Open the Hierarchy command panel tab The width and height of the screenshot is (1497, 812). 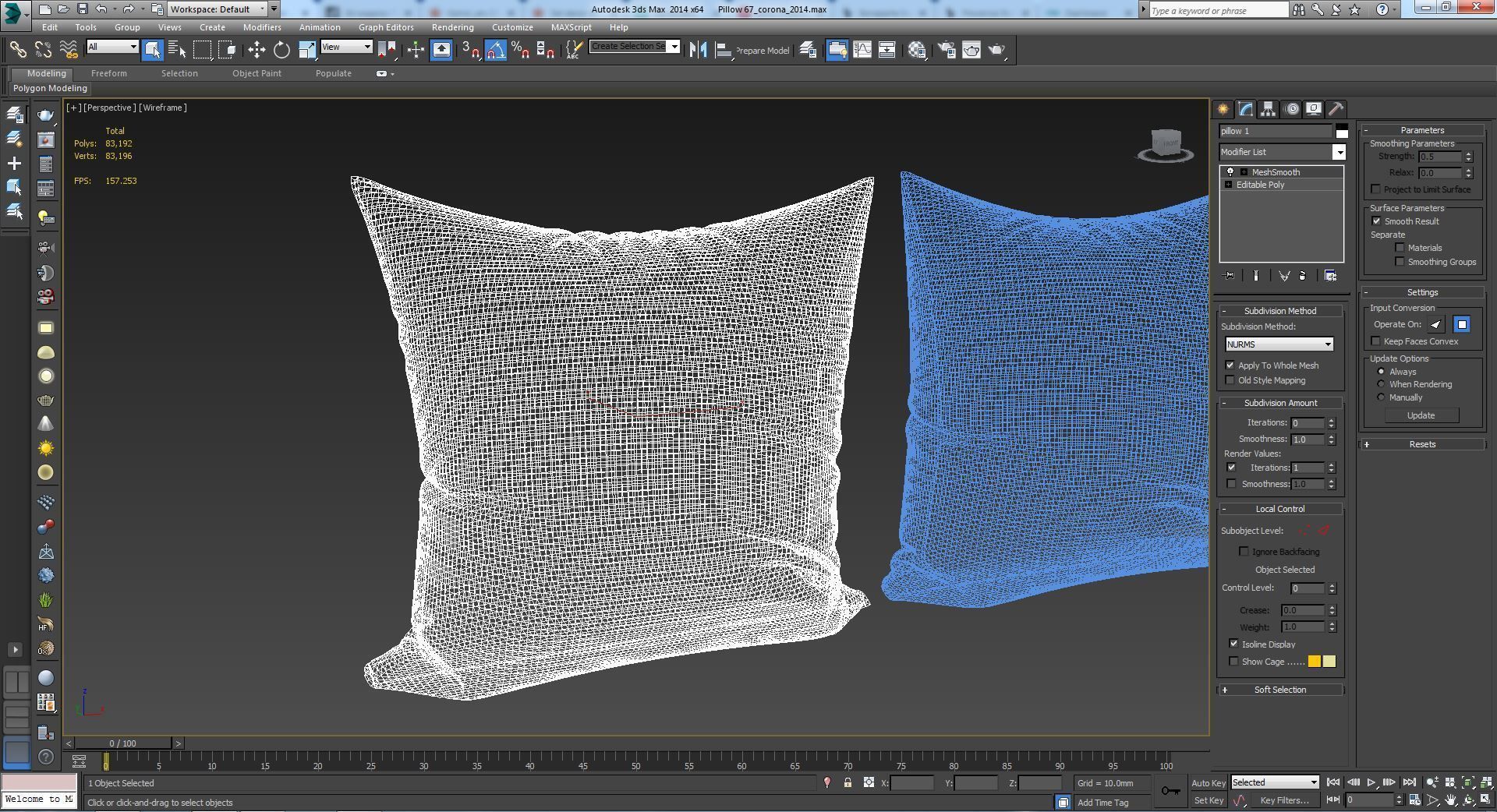1269,109
